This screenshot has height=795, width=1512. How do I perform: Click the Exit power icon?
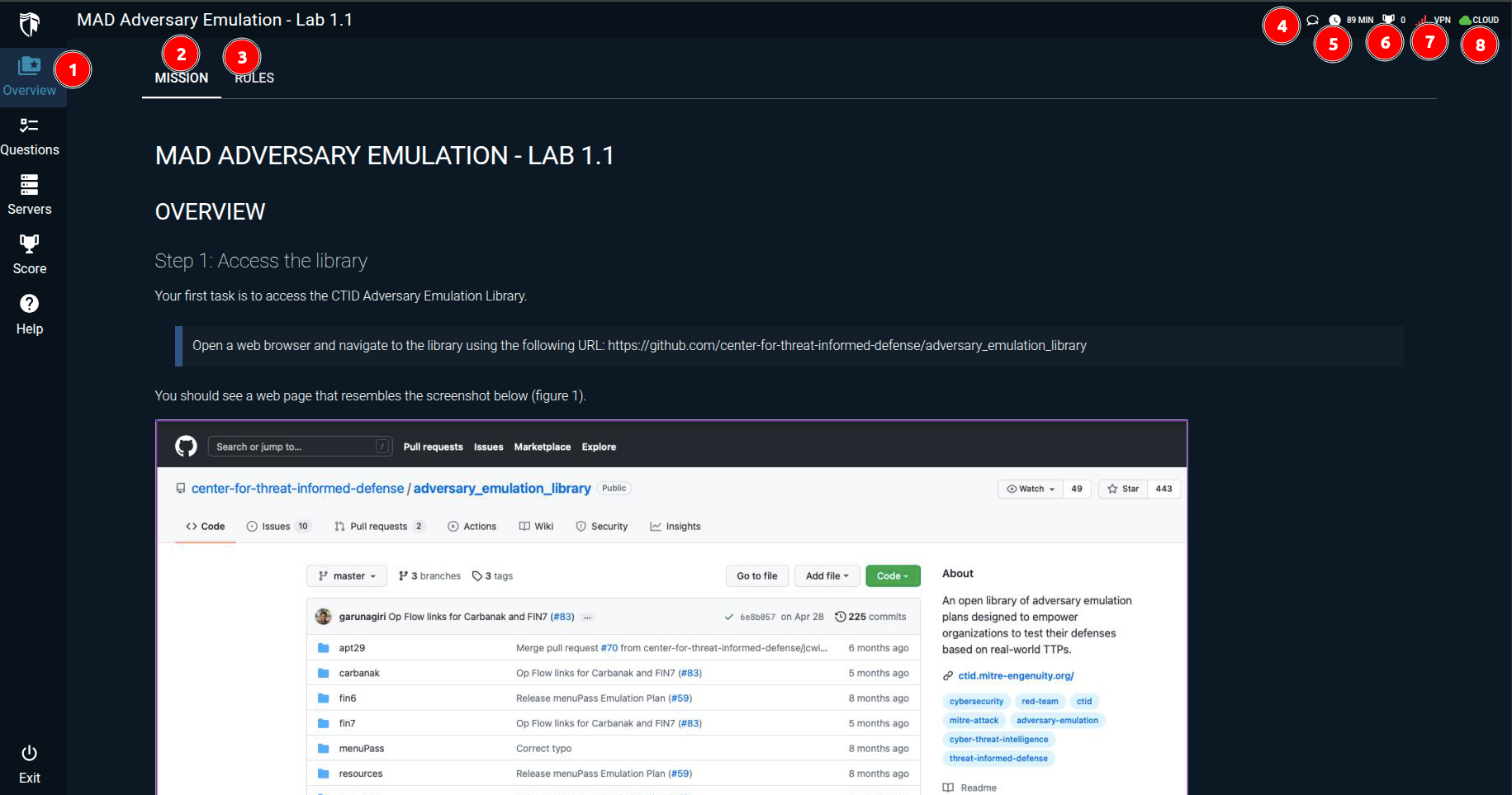(x=30, y=764)
